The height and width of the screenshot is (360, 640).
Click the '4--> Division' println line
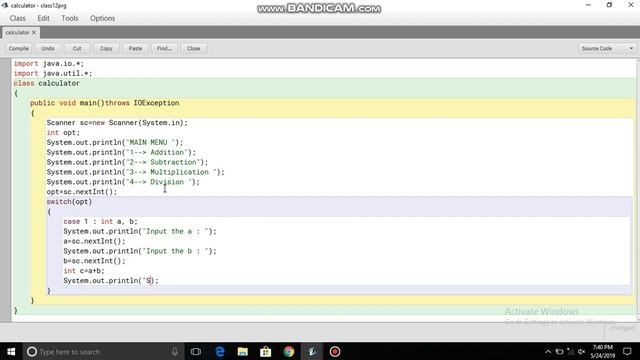pyautogui.click(x=123, y=182)
